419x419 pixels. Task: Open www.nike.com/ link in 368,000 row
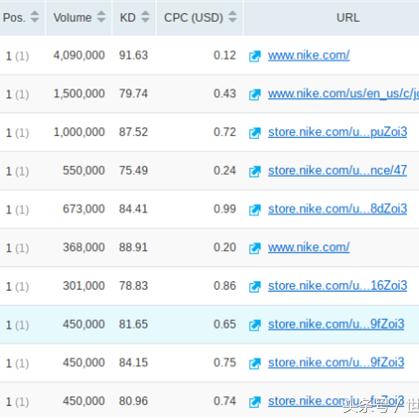coord(309,247)
